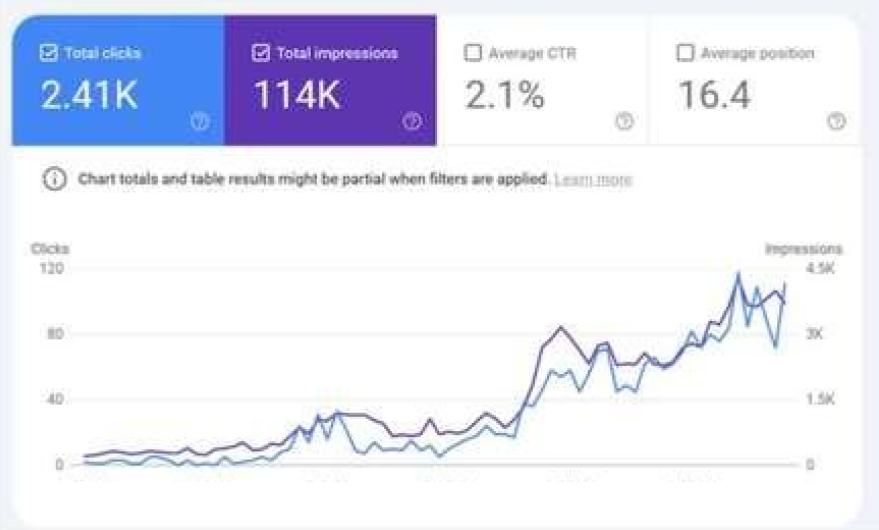Open help icon on Total clicks card
The height and width of the screenshot is (530, 879).
(x=200, y=121)
